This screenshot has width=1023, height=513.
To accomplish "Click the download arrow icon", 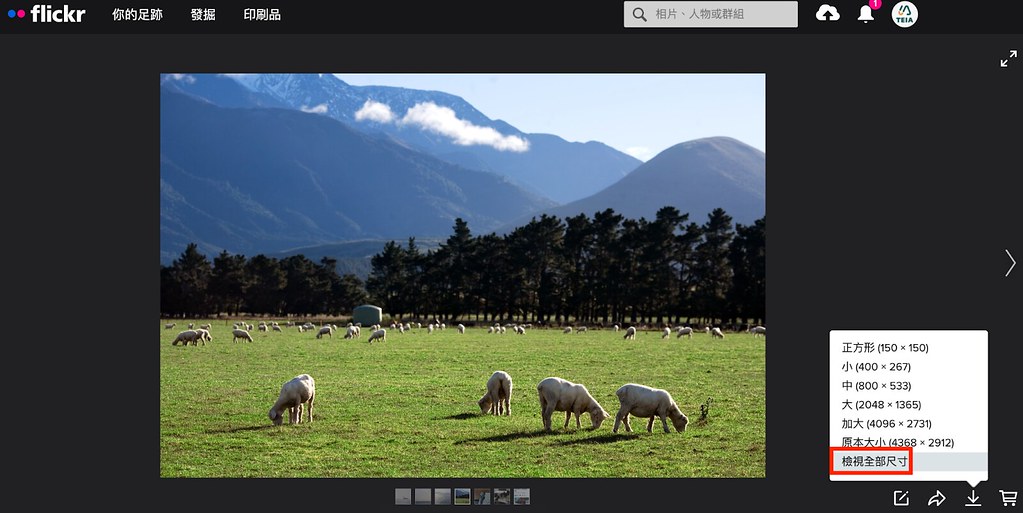I will (x=973, y=498).
